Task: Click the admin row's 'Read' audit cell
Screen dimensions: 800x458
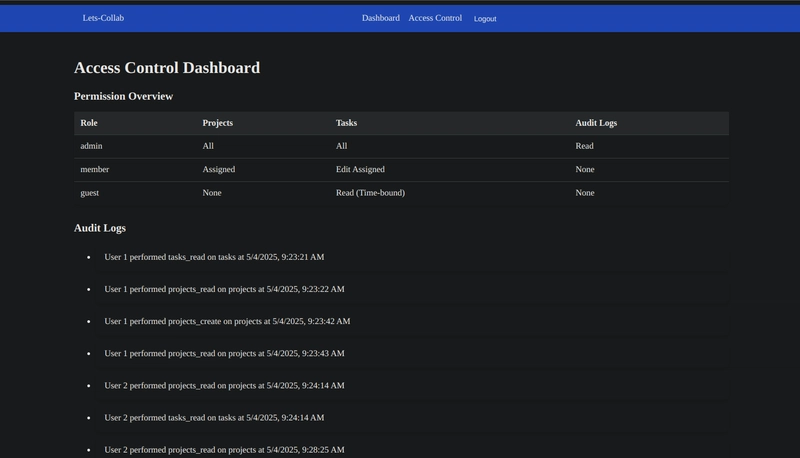Action: 584,146
